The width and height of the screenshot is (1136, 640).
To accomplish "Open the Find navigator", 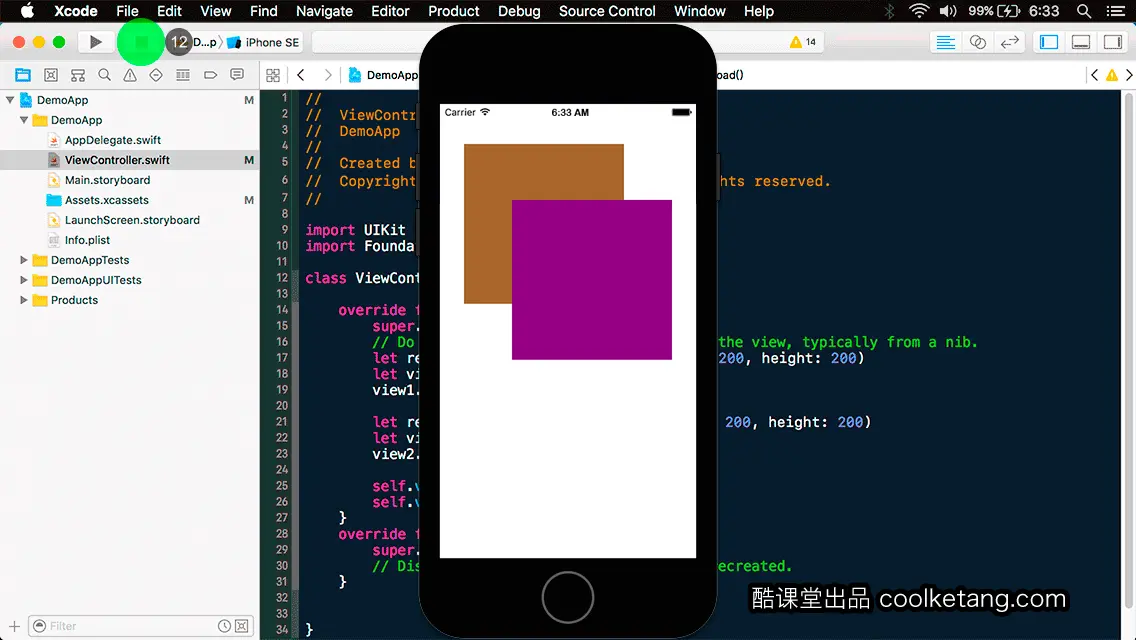I will (104, 75).
